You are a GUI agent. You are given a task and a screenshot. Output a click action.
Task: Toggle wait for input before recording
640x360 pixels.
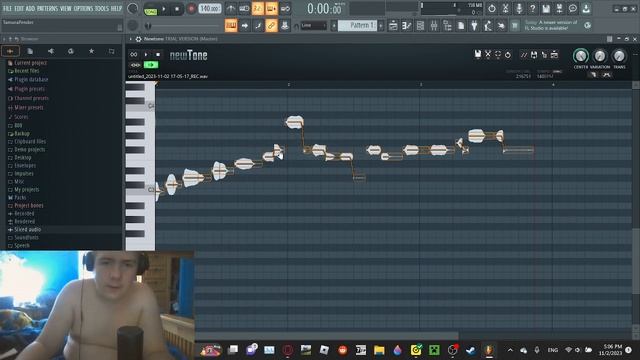(244, 9)
